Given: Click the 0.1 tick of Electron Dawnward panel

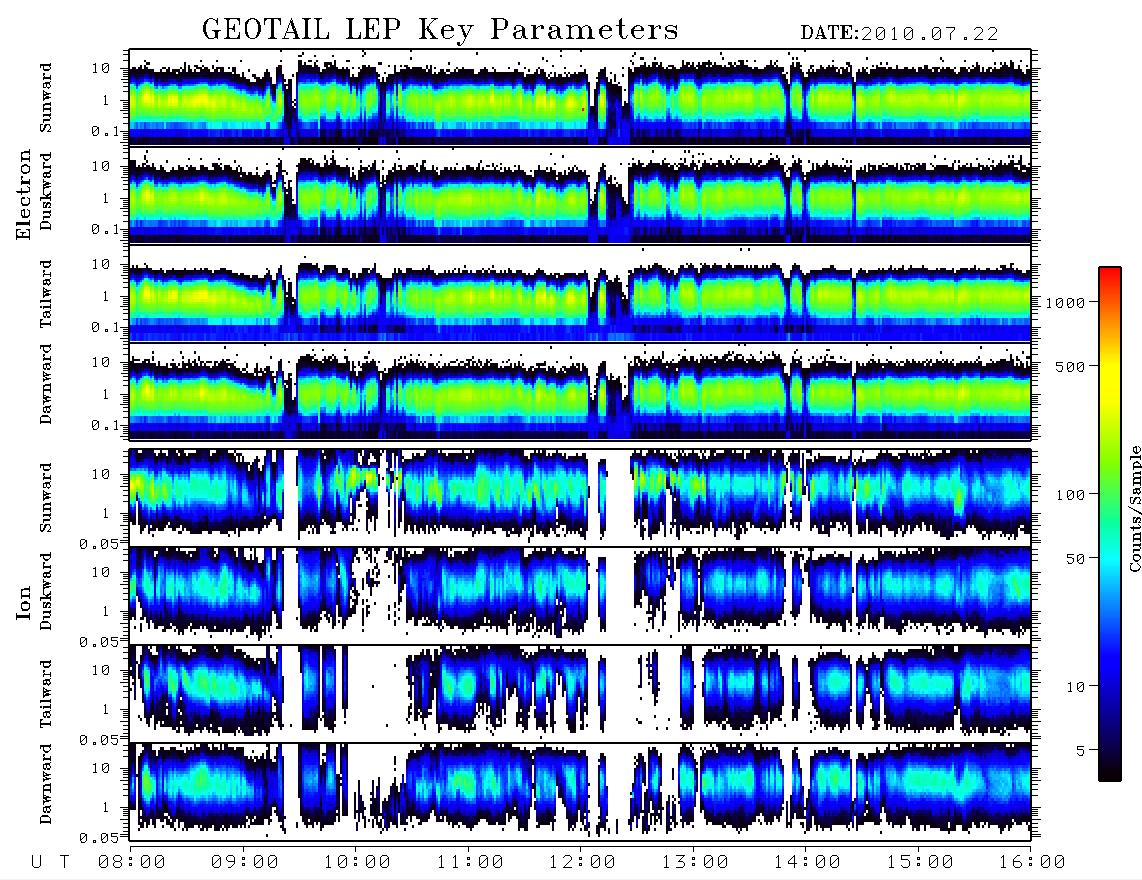Looking at the screenshot, I should click(x=106, y=425).
